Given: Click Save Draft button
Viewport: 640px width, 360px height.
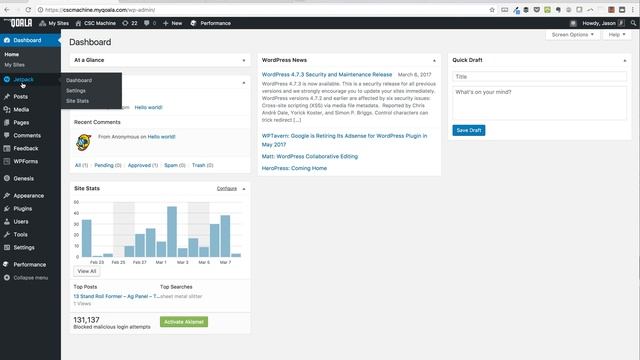Looking at the screenshot, I should coord(469,130).
